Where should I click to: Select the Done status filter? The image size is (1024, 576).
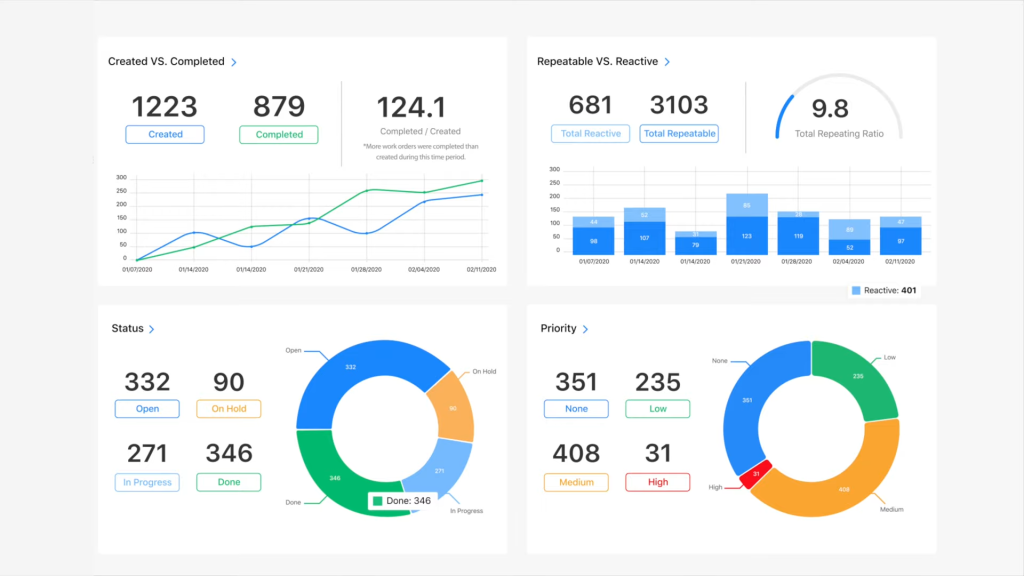tap(228, 482)
